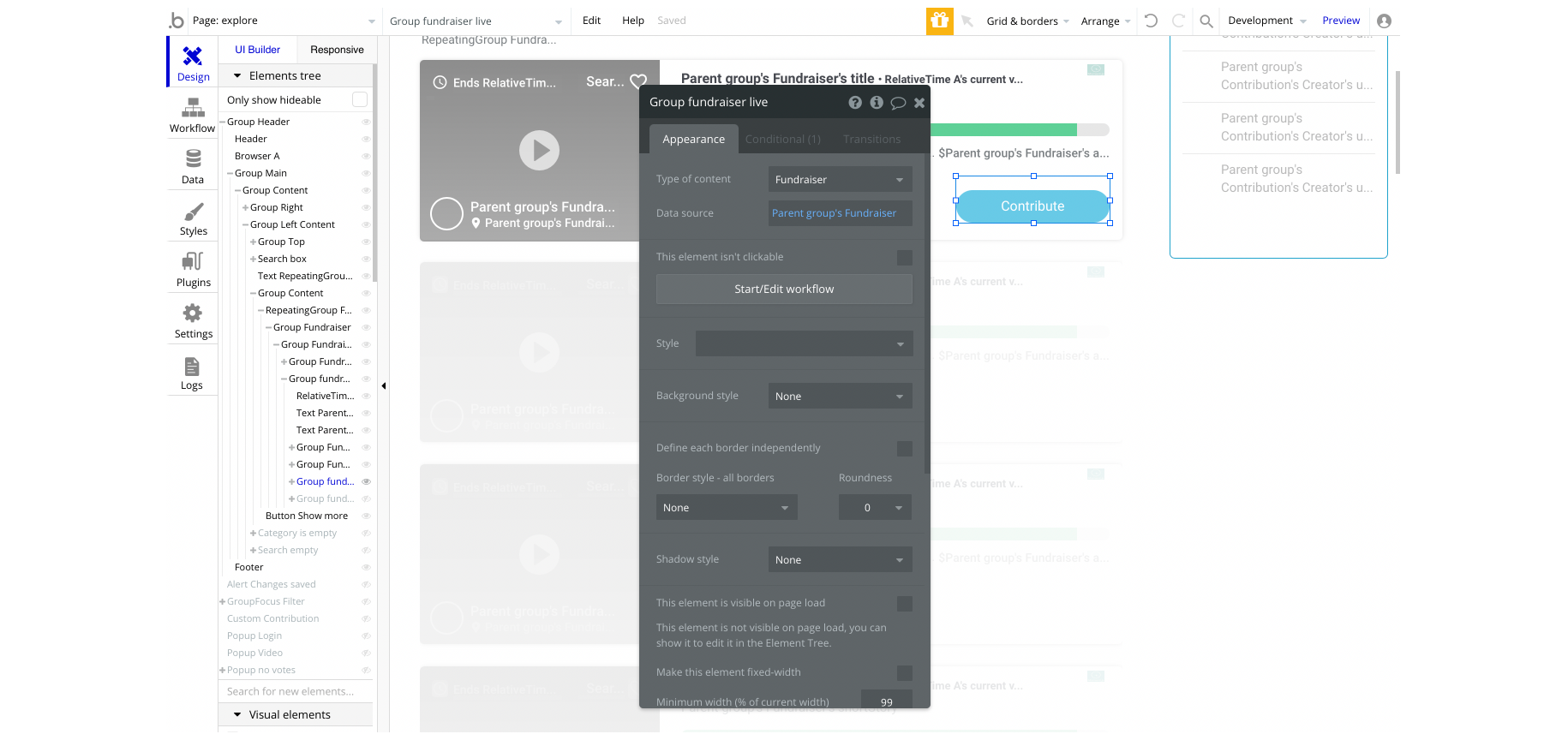Screen dimensions: 1568x740
Task: Toggle visibility eye for Popup Login
Action: (x=366, y=636)
